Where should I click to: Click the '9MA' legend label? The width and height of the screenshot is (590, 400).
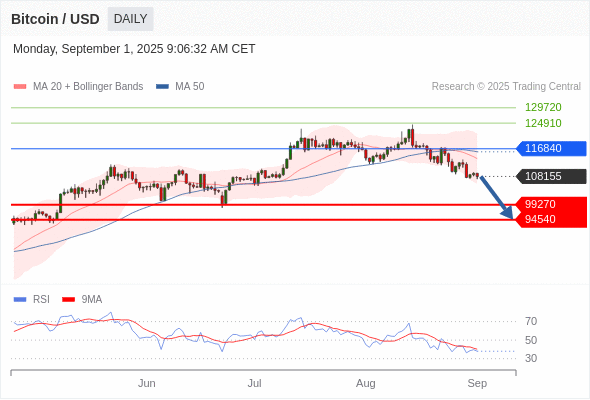click(x=92, y=300)
